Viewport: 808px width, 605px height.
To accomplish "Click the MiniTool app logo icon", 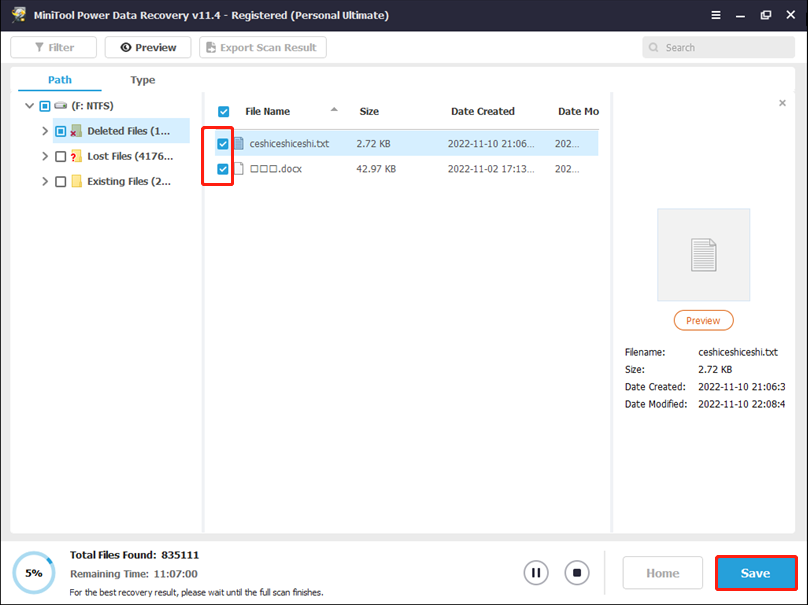I will pyautogui.click(x=18, y=14).
